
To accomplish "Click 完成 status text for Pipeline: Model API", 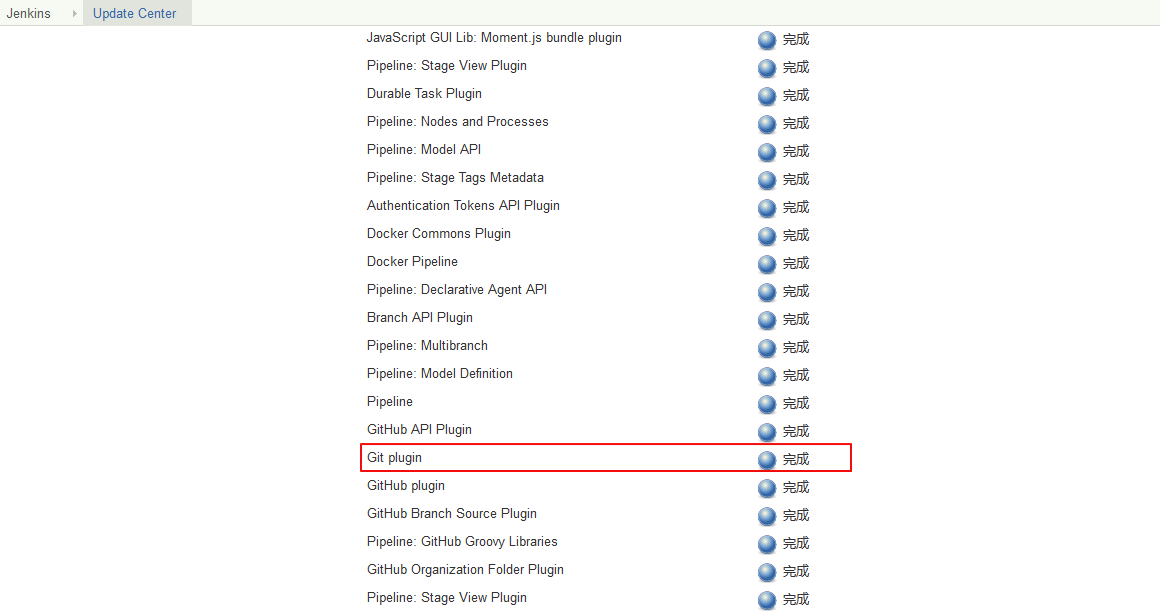I will [x=796, y=152].
